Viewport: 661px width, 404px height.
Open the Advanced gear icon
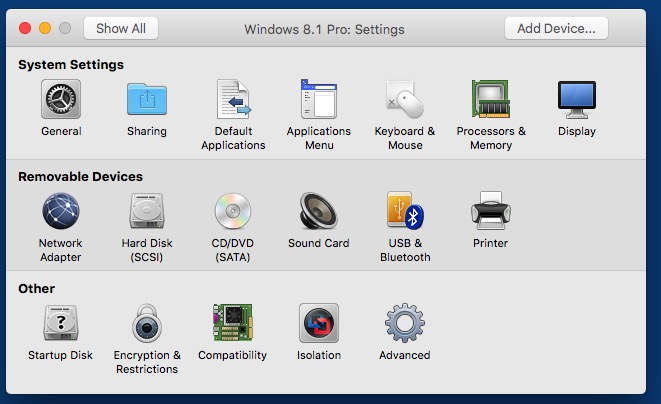point(405,323)
